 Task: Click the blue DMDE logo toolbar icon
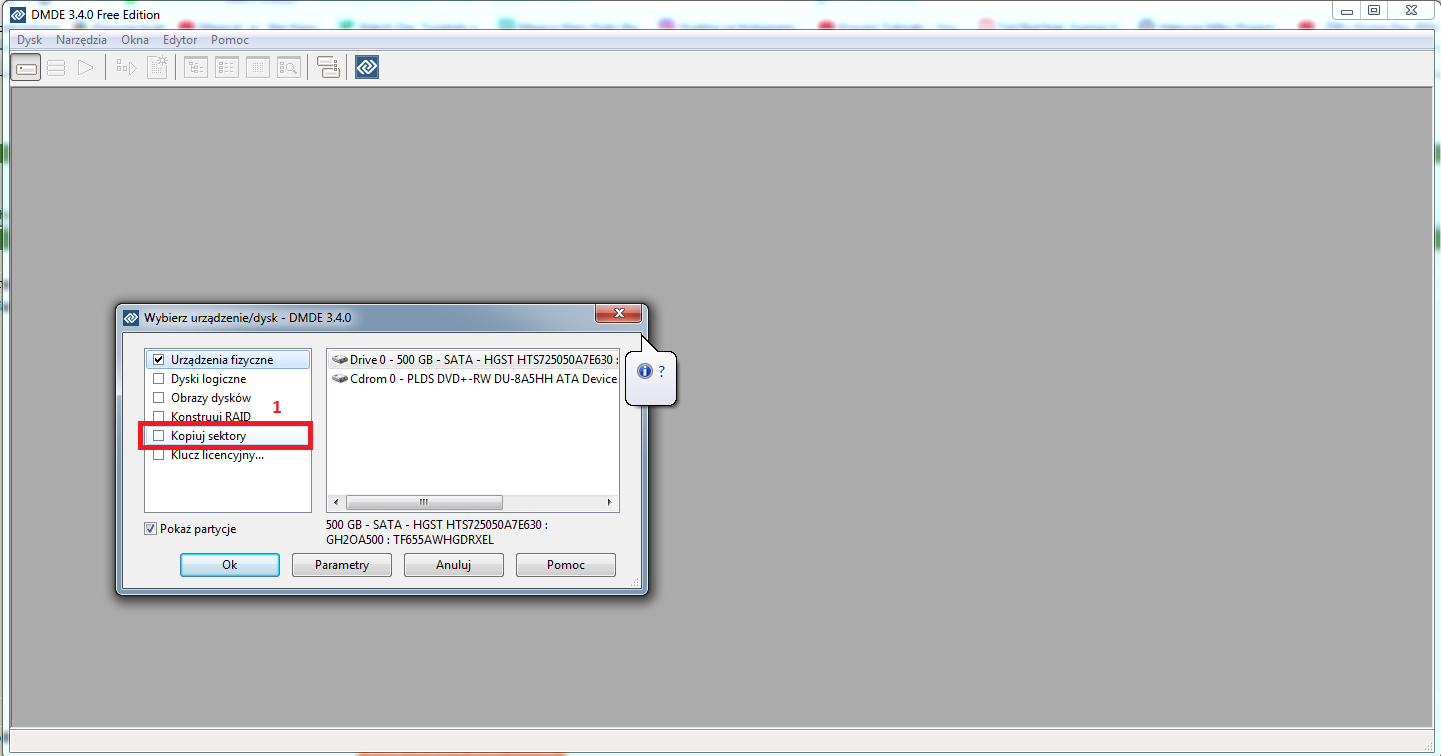click(x=367, y=68)
